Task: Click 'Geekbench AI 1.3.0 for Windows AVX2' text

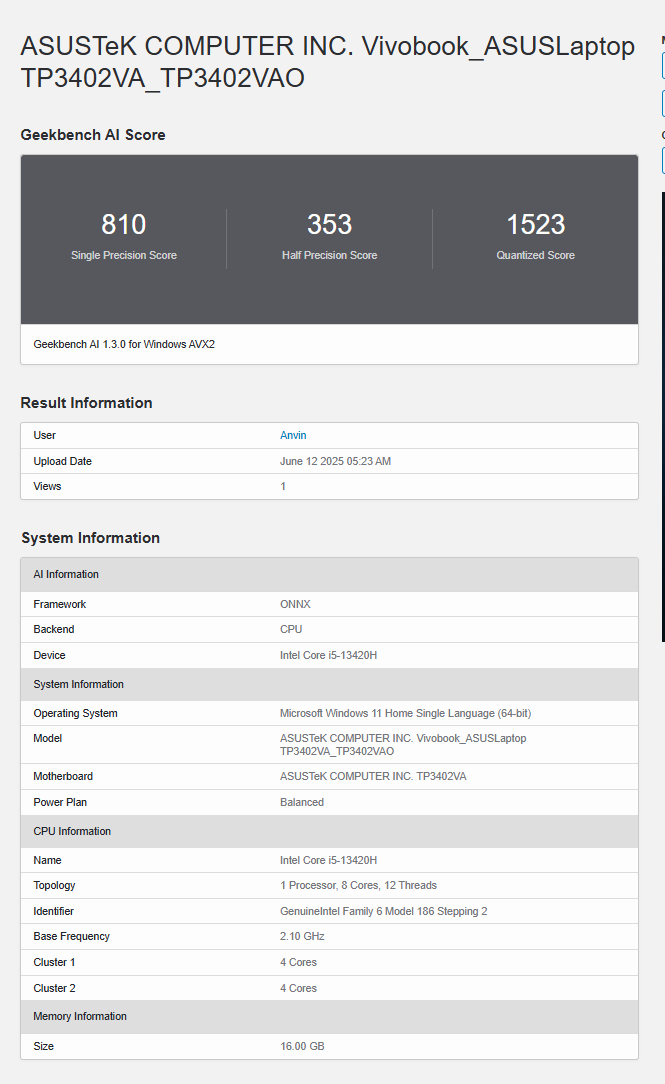Action: click(x=124, y=344)
